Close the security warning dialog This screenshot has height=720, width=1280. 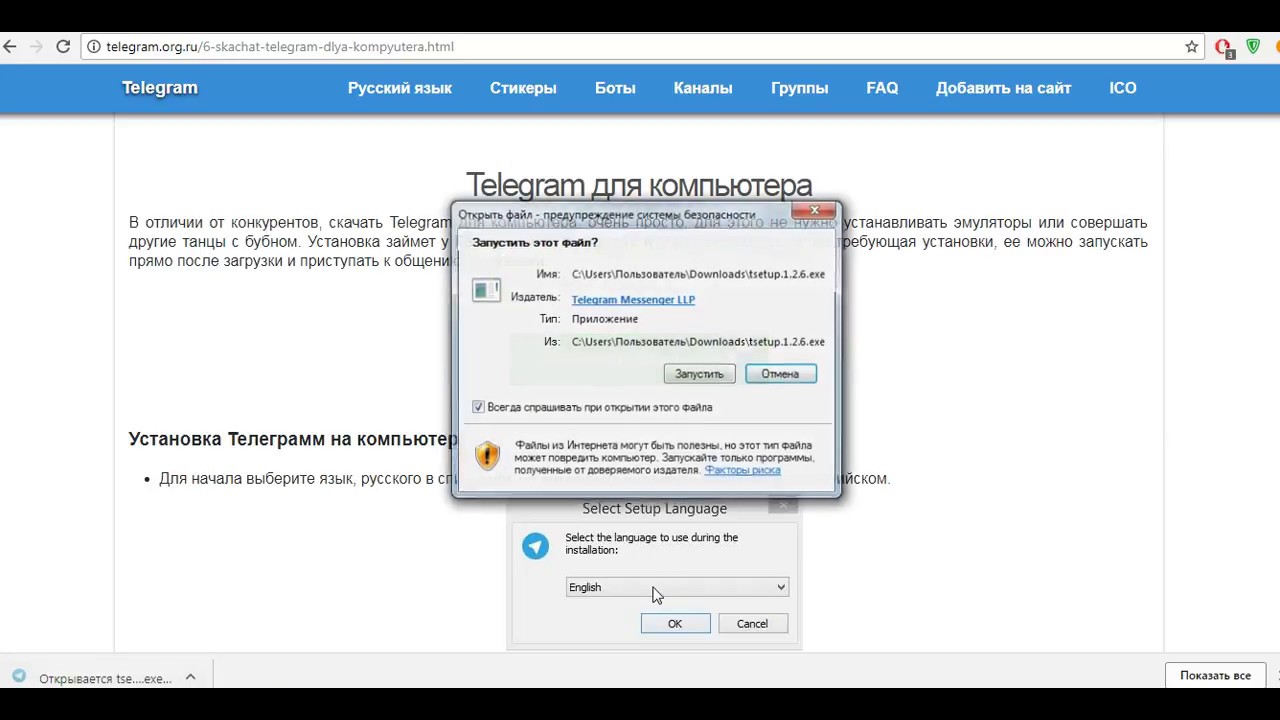[x=815, y=210]
